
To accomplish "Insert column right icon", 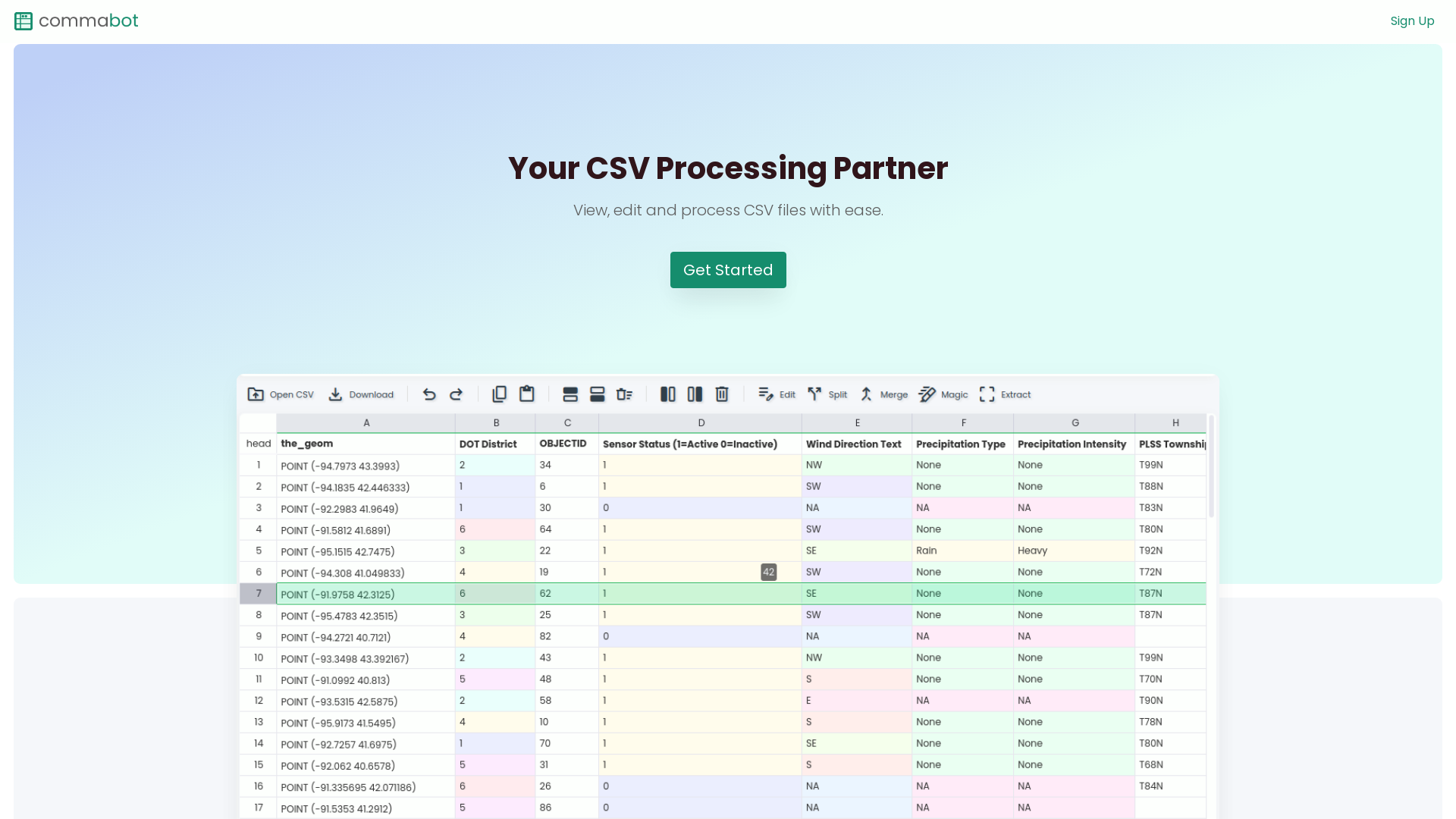I will pyautogui.click(x=695, y=394).
